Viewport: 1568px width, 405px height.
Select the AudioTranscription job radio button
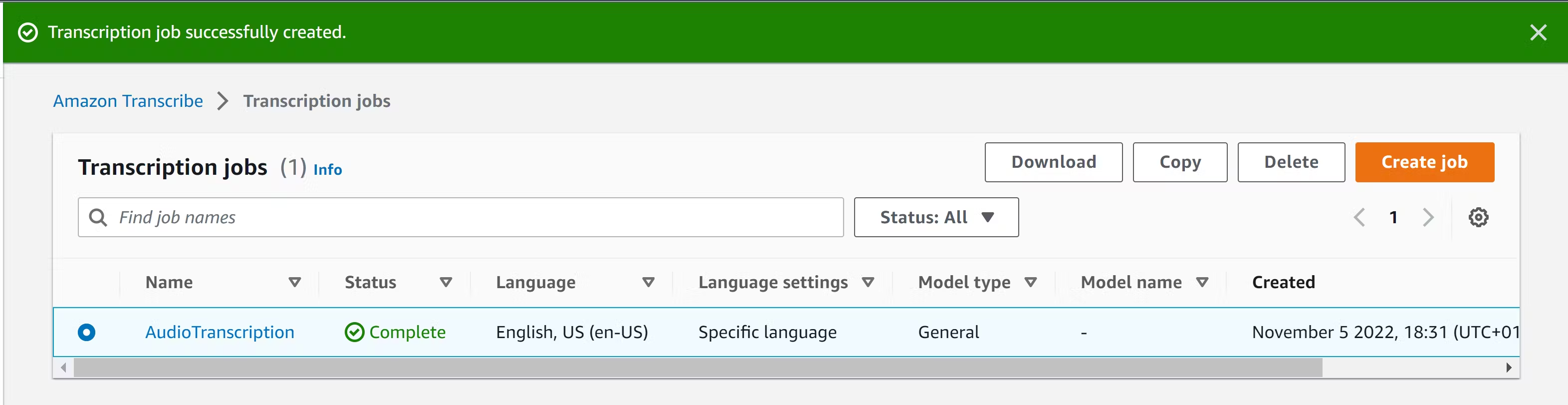(86, 333)
